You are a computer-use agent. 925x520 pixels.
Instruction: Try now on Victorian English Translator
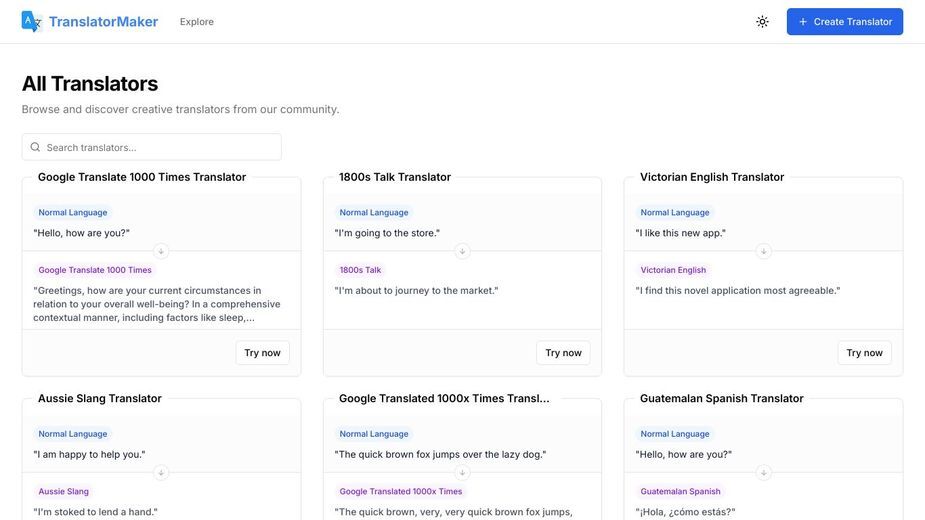(x=864, y=353)
